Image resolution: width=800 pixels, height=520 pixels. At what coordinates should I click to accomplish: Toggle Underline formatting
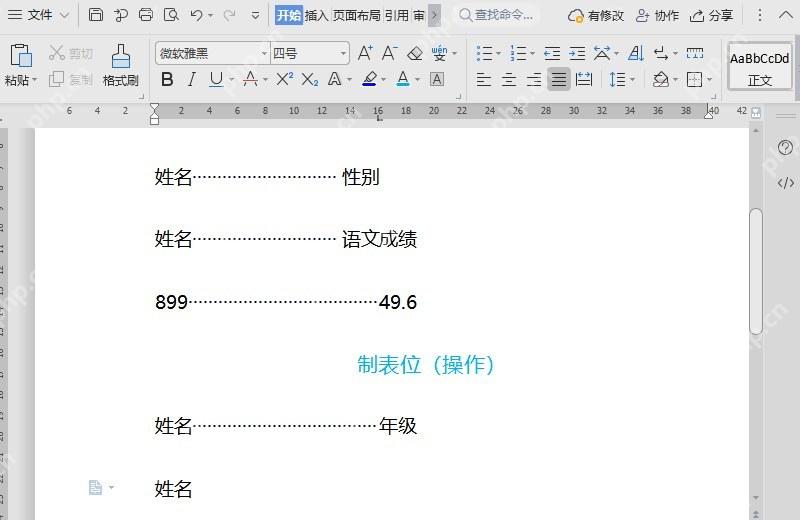(216, 79)
